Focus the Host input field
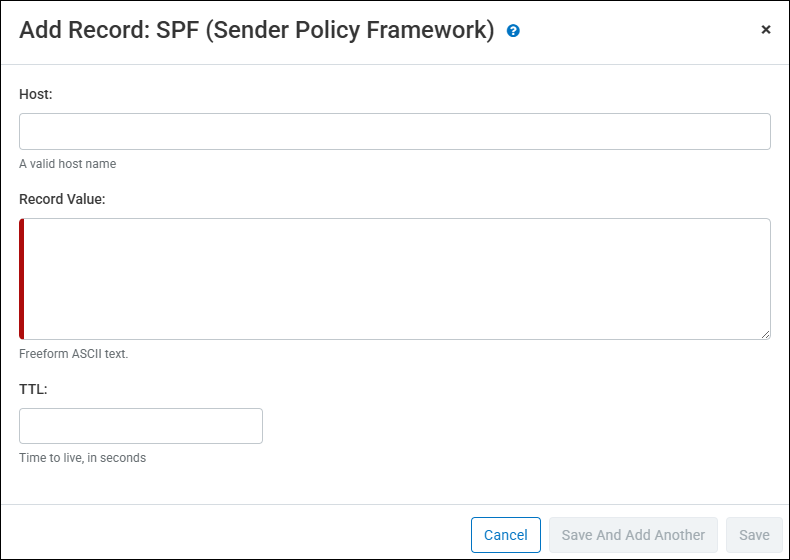Image resolution: width=790 pixels, height=560 pixels. pyautogui.click(x=394, y=131)
